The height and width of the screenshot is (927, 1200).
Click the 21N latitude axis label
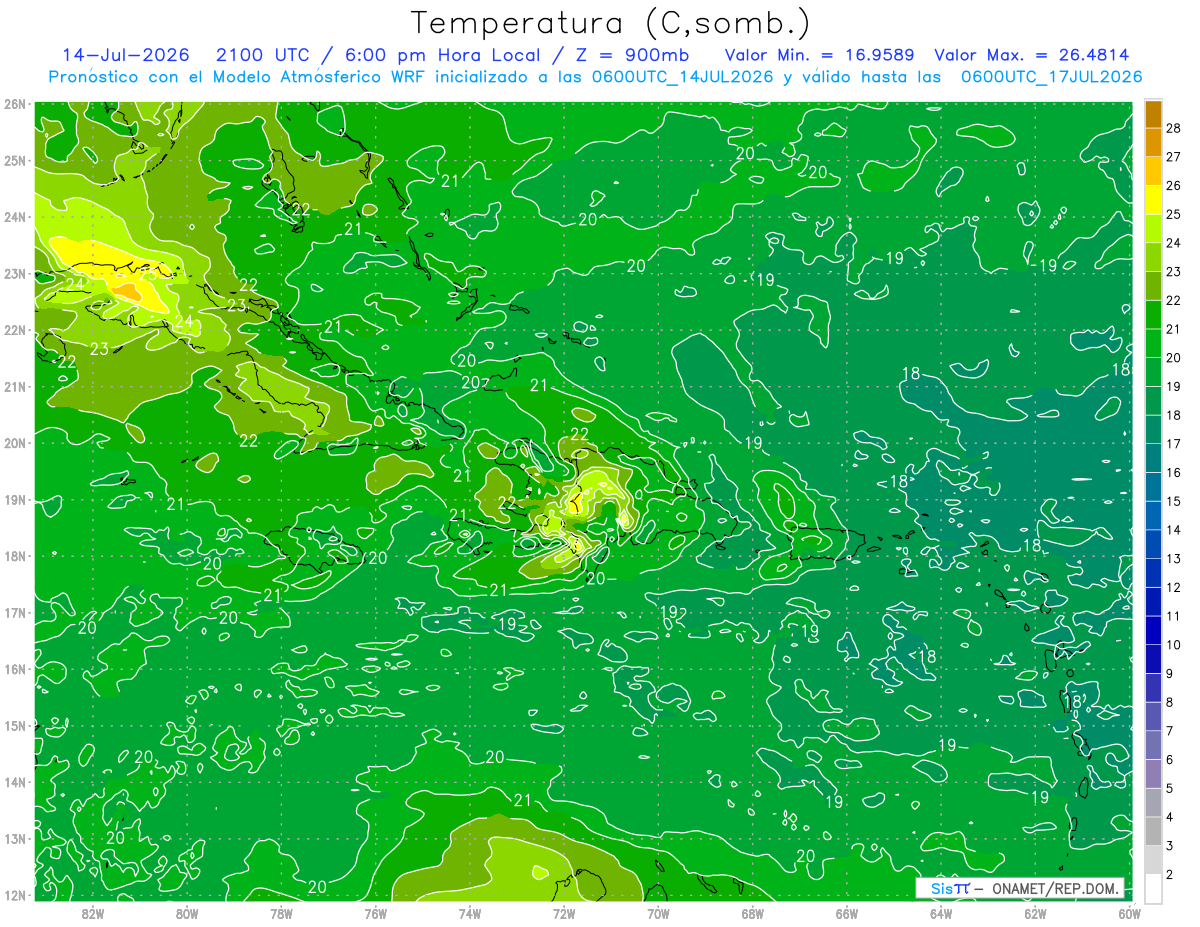14,386
